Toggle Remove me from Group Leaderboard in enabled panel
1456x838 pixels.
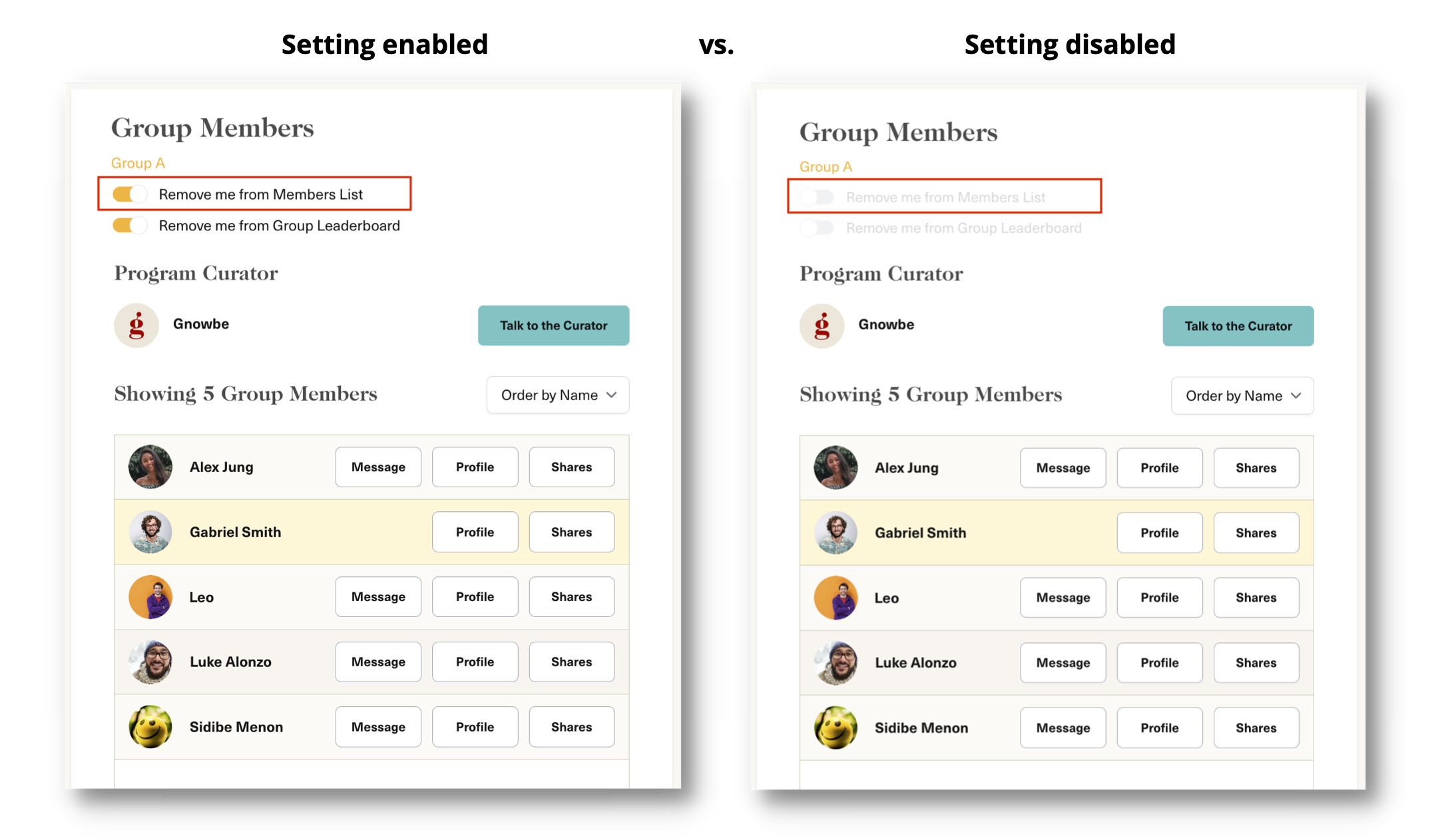coord(130,226)
